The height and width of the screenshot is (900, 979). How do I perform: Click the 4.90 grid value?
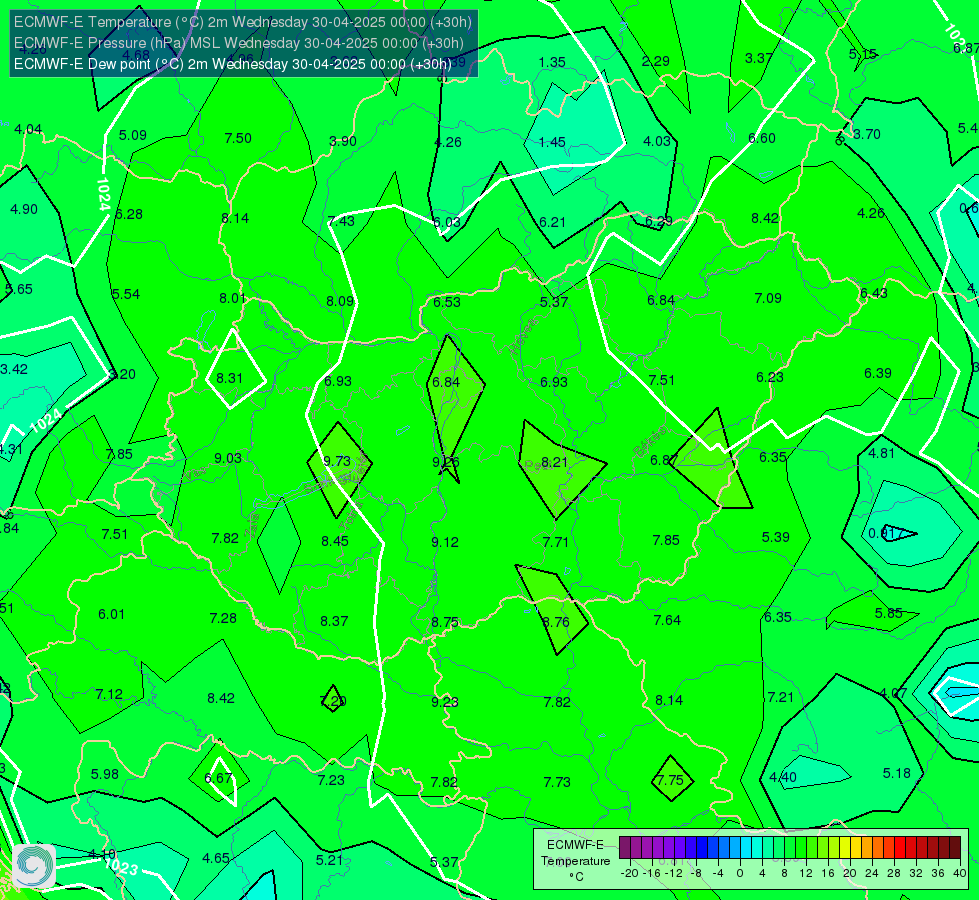(x=24, y=209)
